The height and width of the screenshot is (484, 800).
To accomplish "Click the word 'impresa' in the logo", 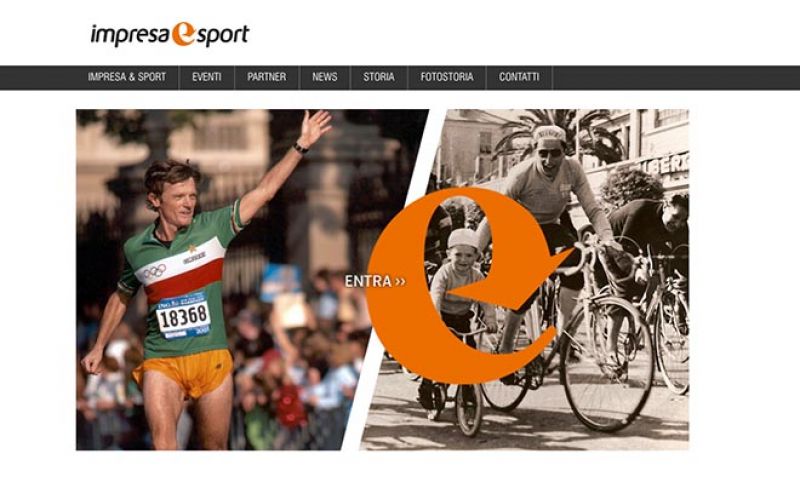I will pyautogui.click(x=130, y=35).
